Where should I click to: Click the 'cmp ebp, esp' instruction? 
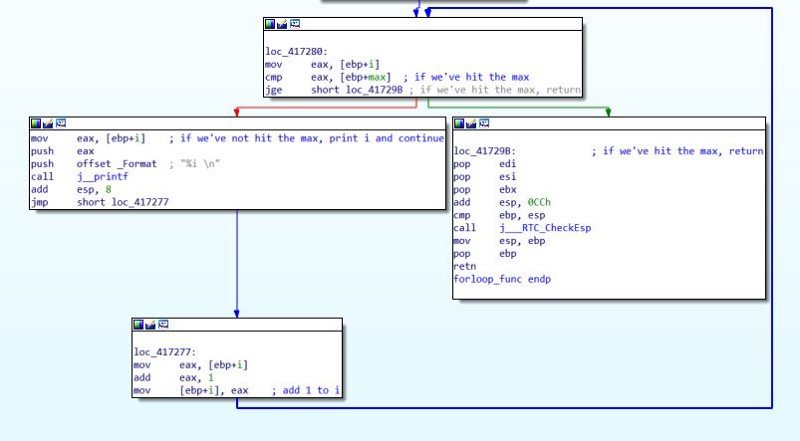pos(499,215)
